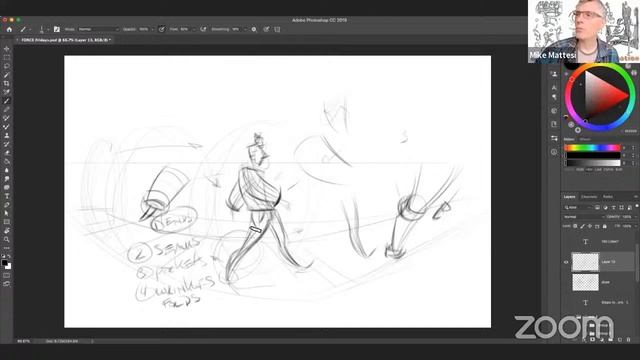The height and width of the screenshot is (360, 640).
Task: Open the Brush Settings panel icon
Action: 57,29
